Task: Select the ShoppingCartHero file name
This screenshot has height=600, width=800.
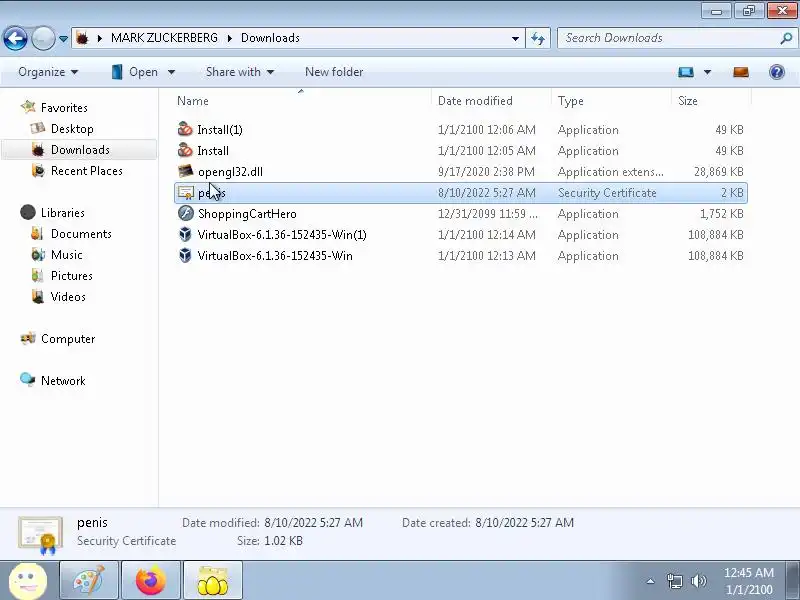Action: 247,214
